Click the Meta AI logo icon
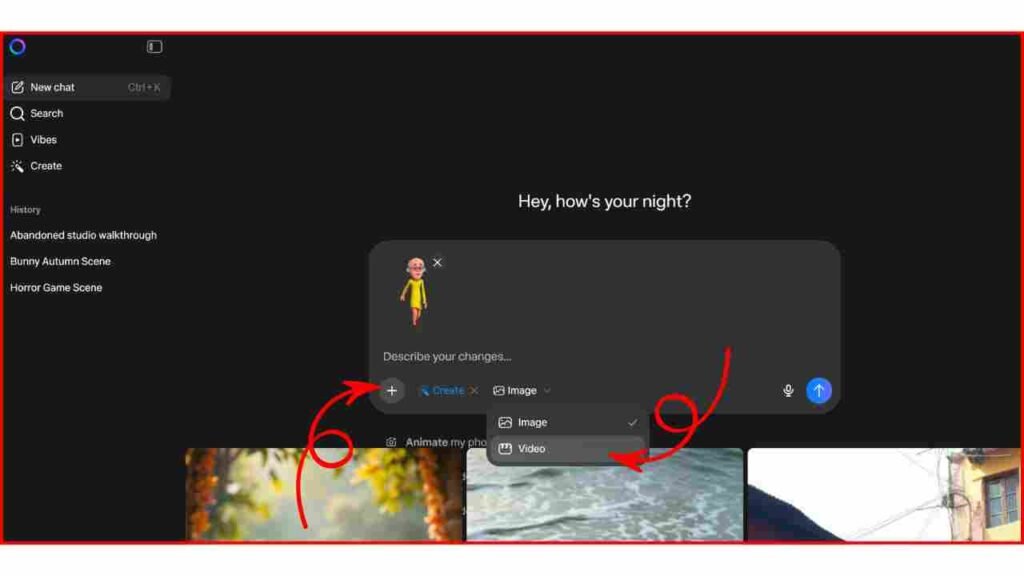The width and height of the screenshot is (1024, 576). tap(17, 47)
